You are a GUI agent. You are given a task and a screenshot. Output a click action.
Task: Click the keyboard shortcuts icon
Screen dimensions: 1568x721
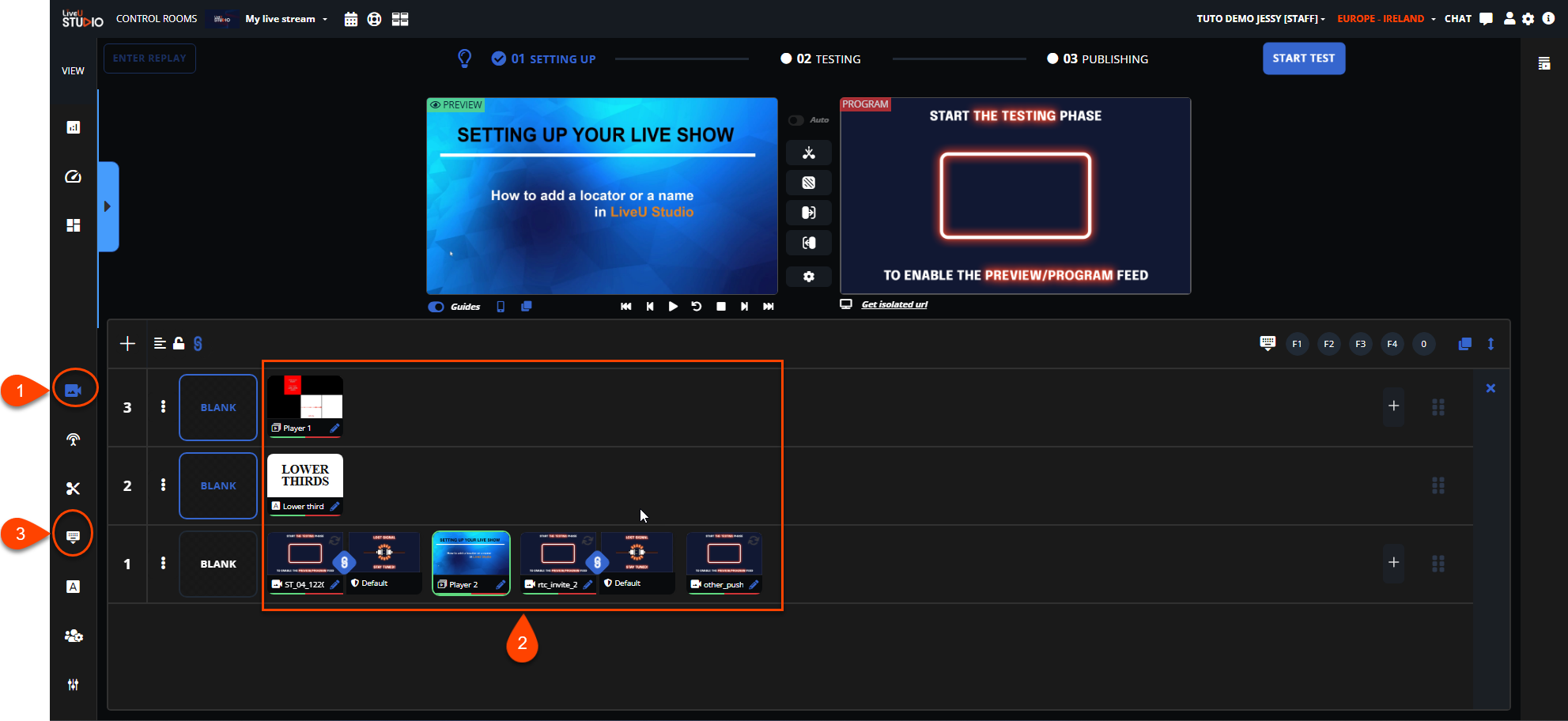click(x=1267, y=343)
